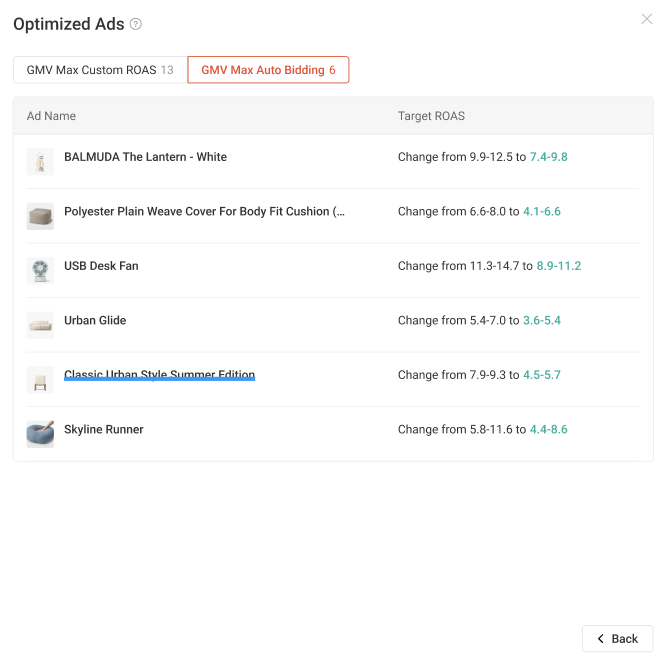666x660 pixels.
Task: Click the Skyline Runner ad name
Action: (104, 429)
